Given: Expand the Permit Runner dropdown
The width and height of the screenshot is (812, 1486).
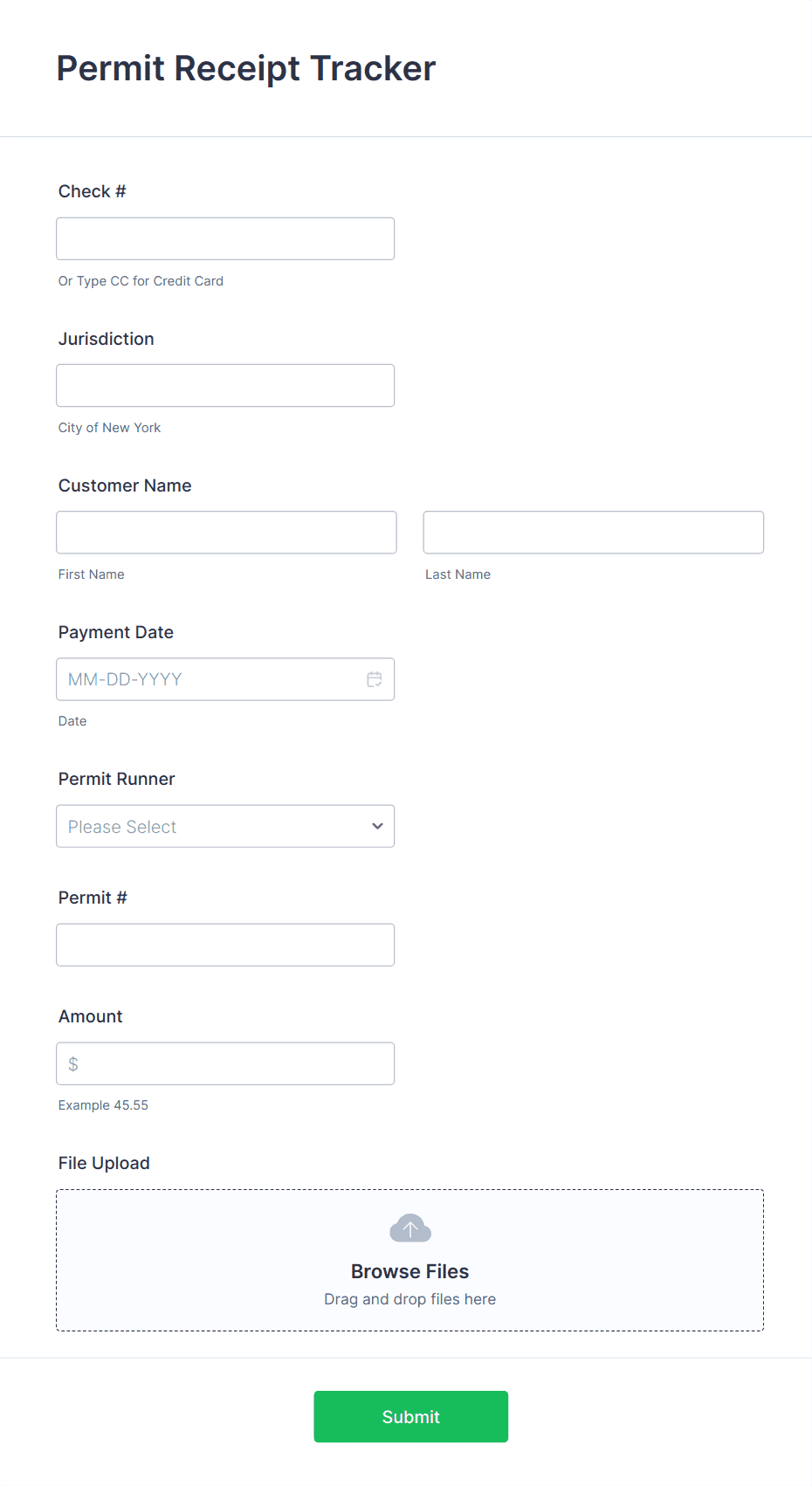Looking at the screenshot, I should point(225,826).
